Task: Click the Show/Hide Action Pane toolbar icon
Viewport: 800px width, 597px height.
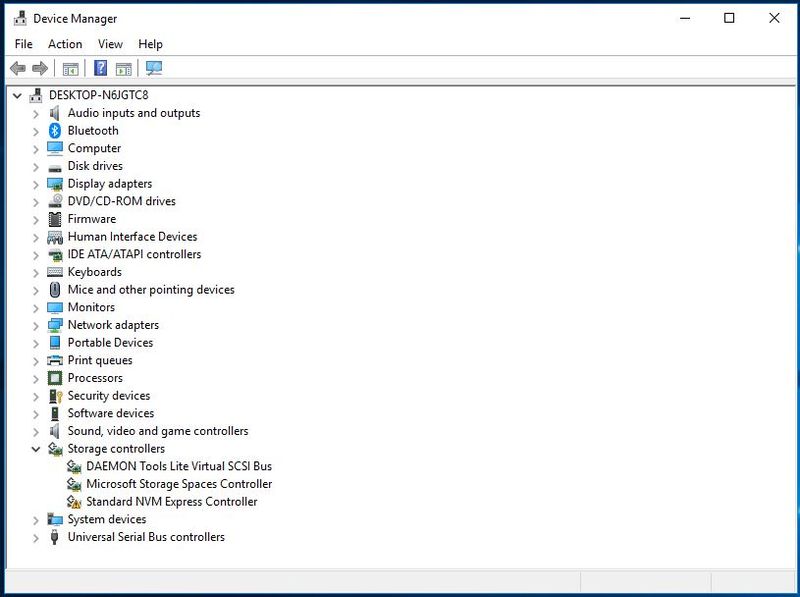Action: coord(123,68)
